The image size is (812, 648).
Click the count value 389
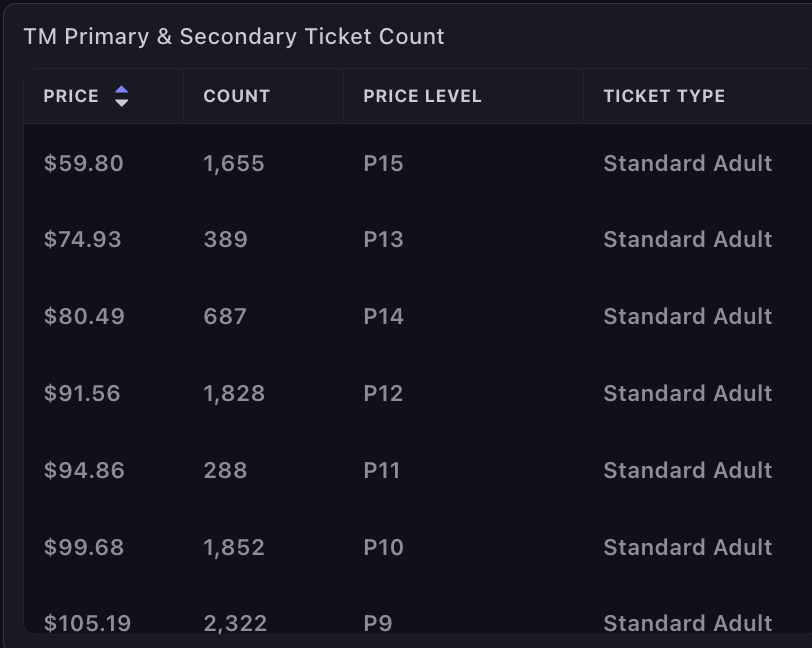(225, 240)
